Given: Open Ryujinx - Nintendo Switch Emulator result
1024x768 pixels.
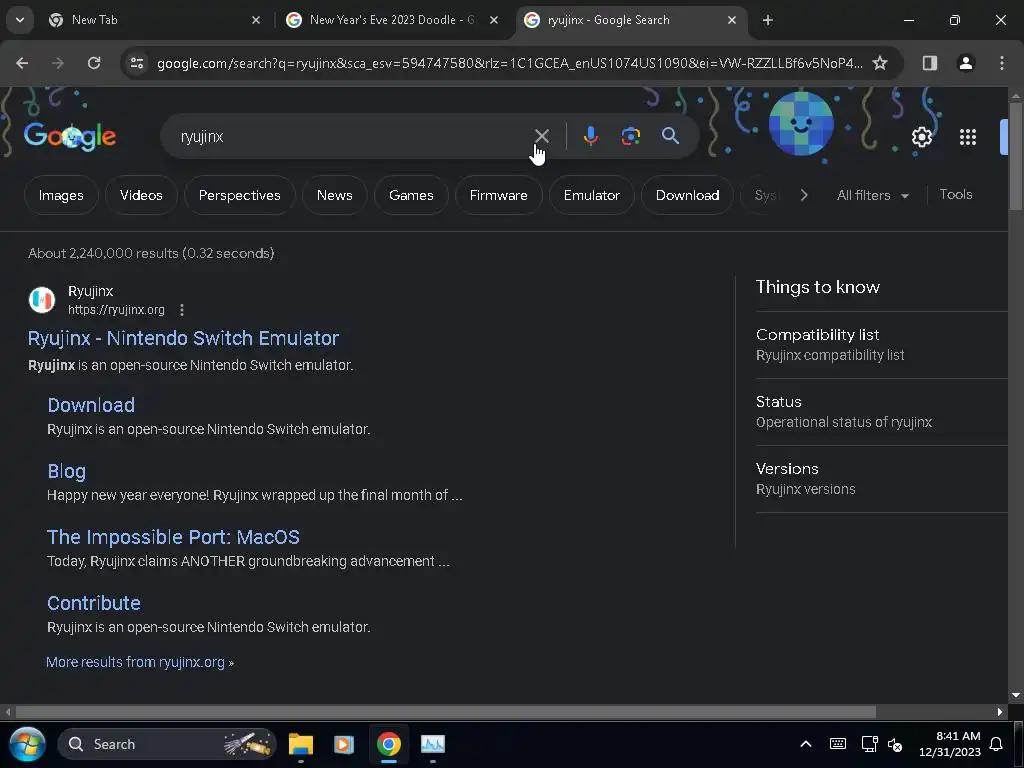Looking at the screenshot, I should click(183, 338).
